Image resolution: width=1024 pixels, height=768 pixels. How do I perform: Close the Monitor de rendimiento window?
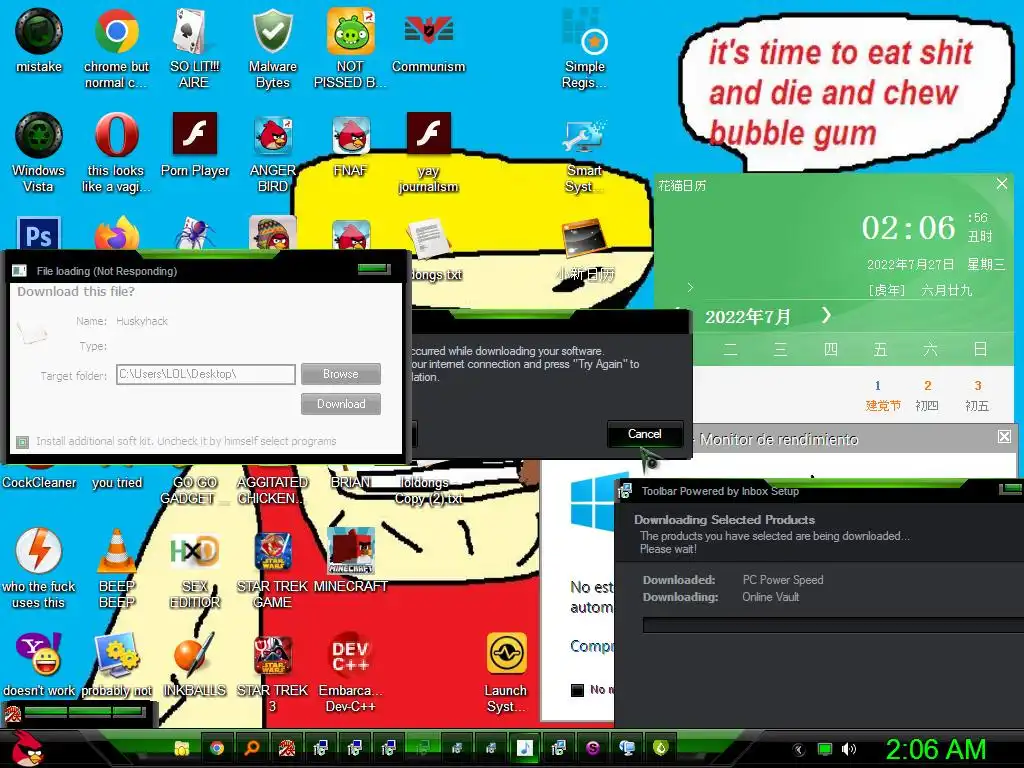pyautogui.click(x=1004, y=436)
